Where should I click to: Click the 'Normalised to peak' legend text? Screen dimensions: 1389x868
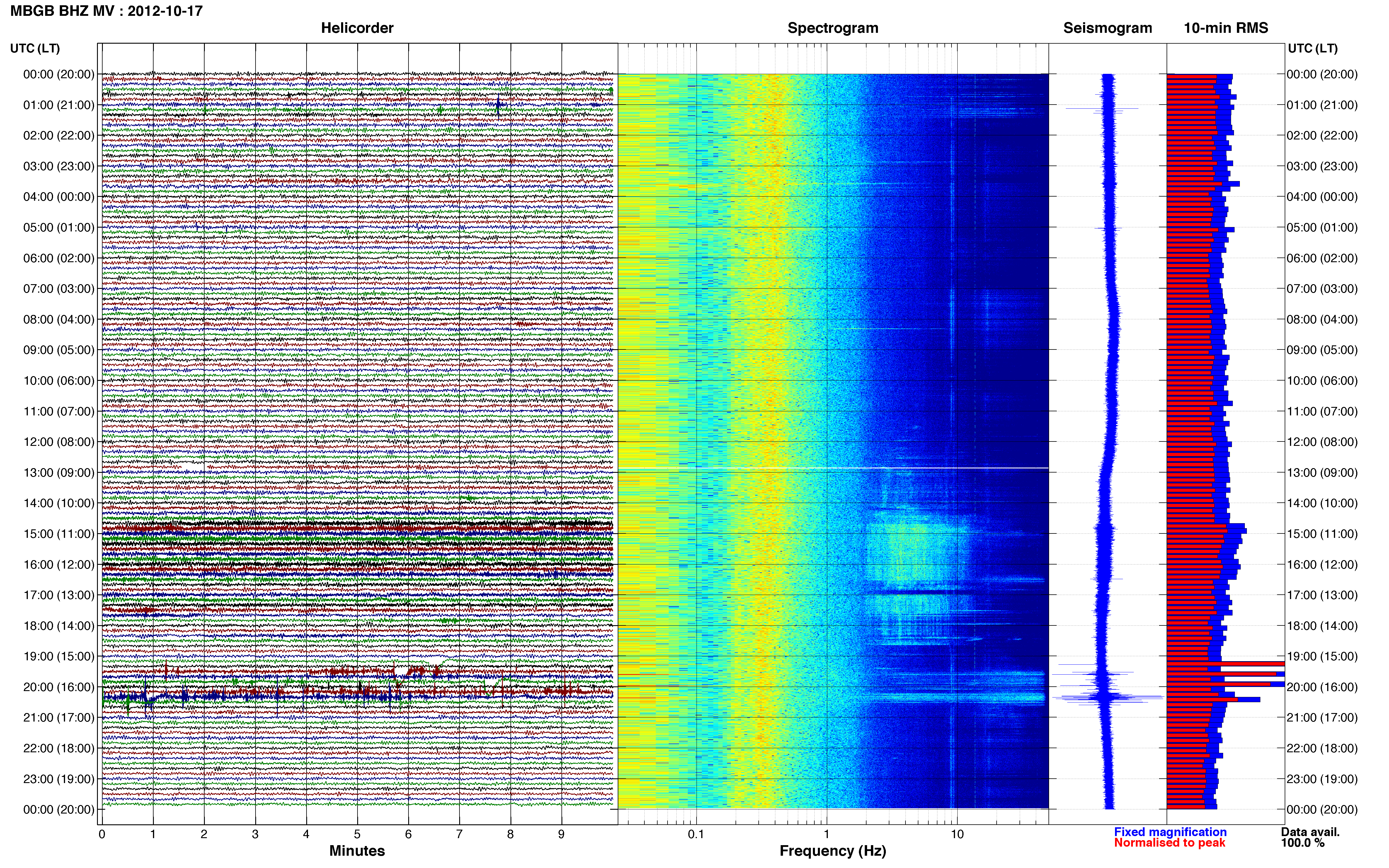coord(1170,843)
